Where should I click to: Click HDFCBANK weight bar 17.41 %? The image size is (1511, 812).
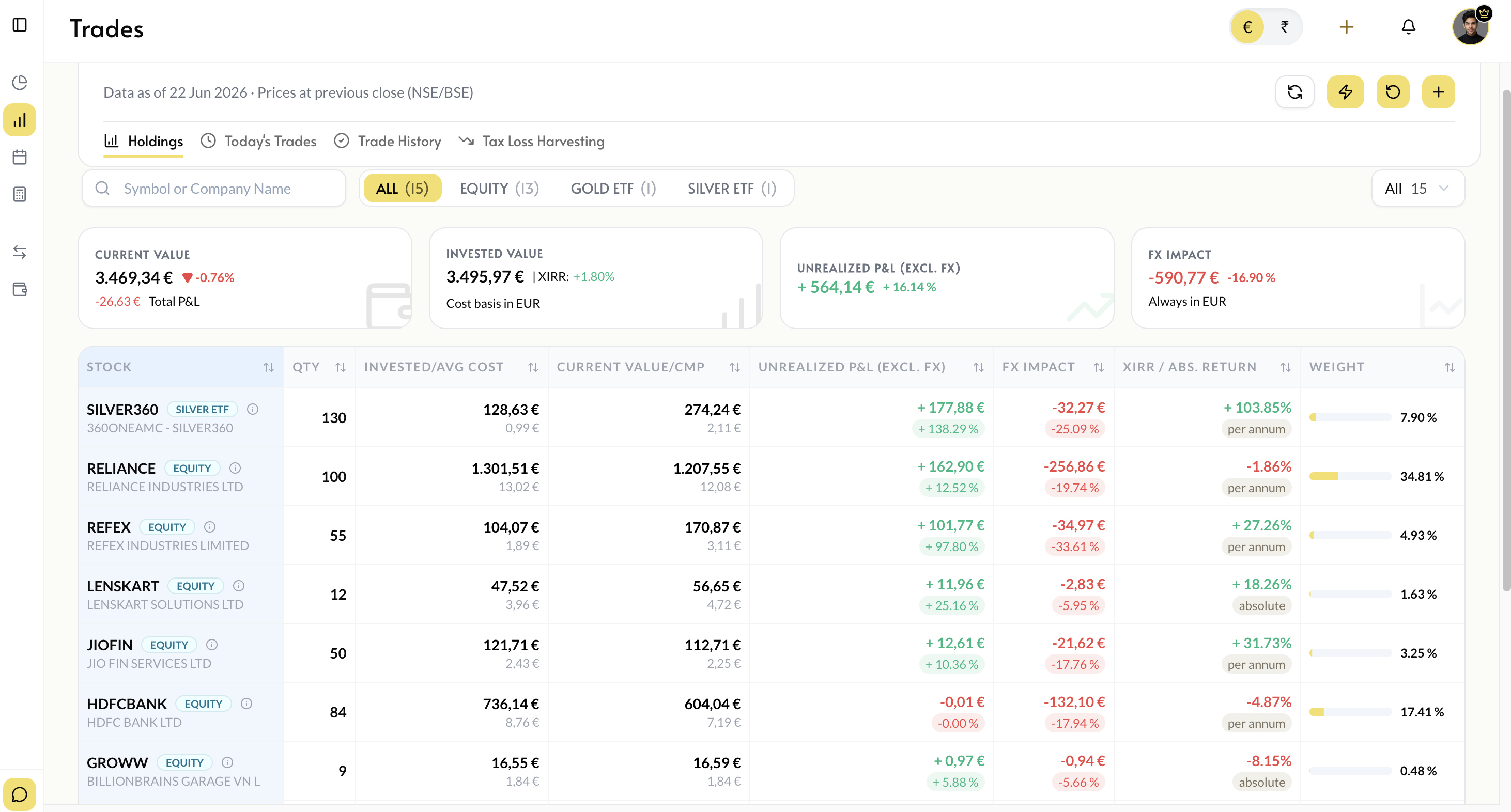click(x=1350, y=712)
